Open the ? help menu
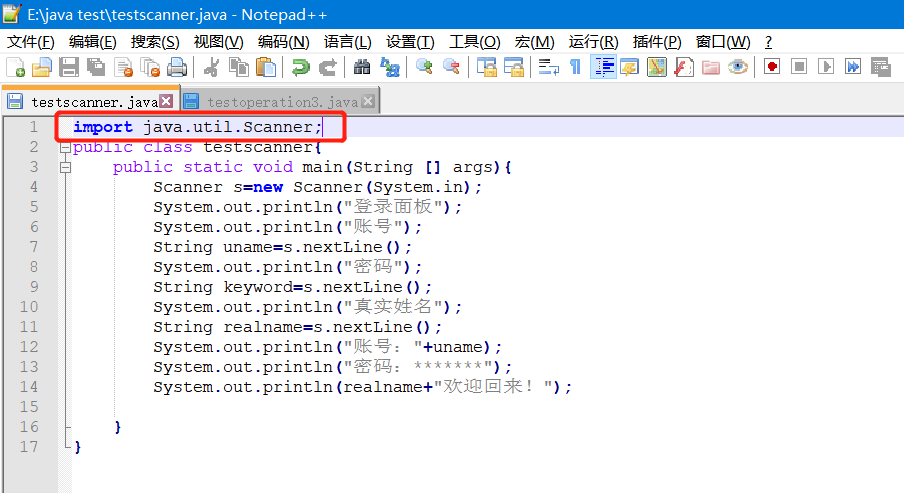904x493 pixels. click(768, 42)
